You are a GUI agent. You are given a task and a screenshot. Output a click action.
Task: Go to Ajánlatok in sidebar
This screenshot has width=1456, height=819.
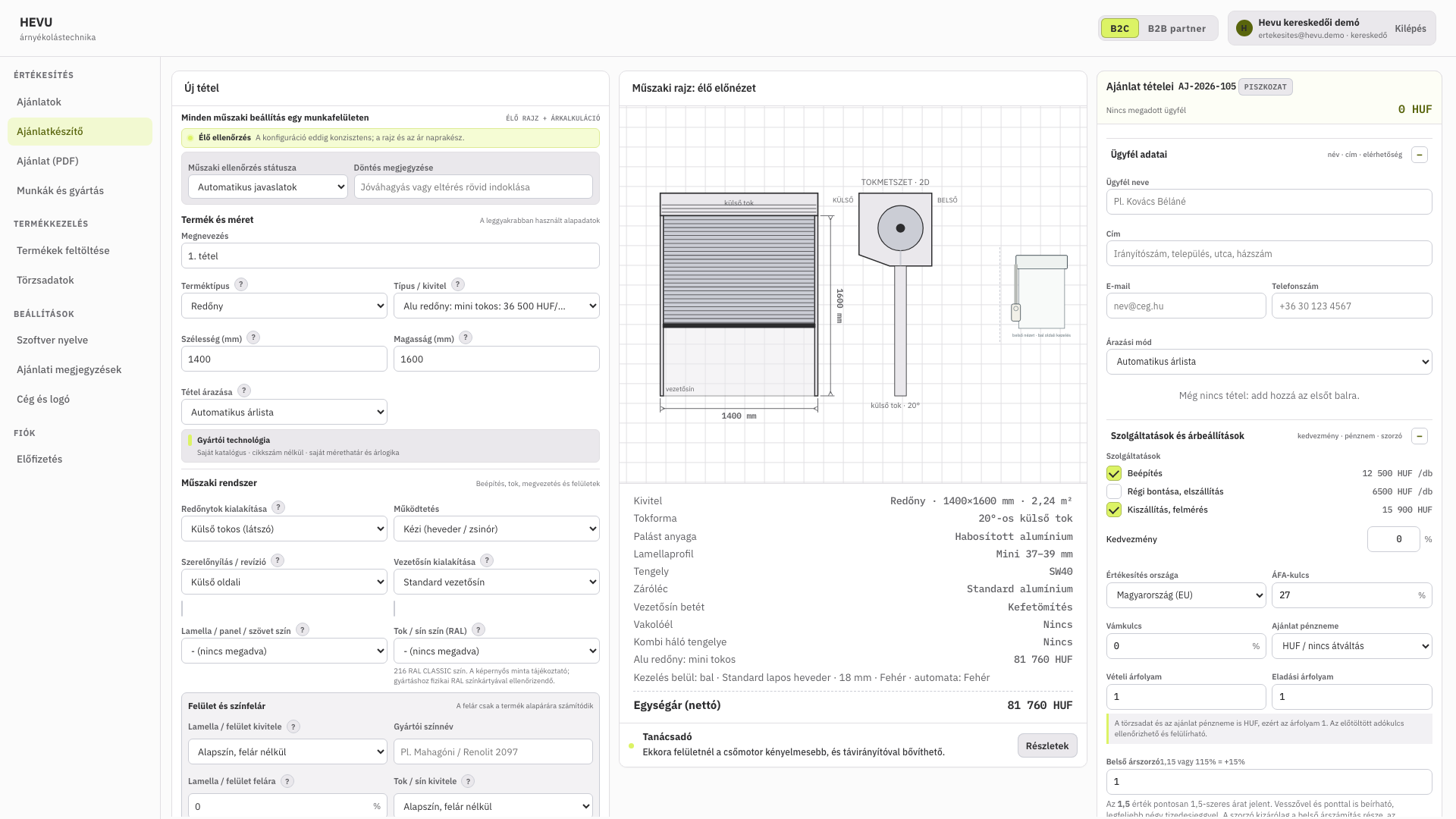pos(80,102)
